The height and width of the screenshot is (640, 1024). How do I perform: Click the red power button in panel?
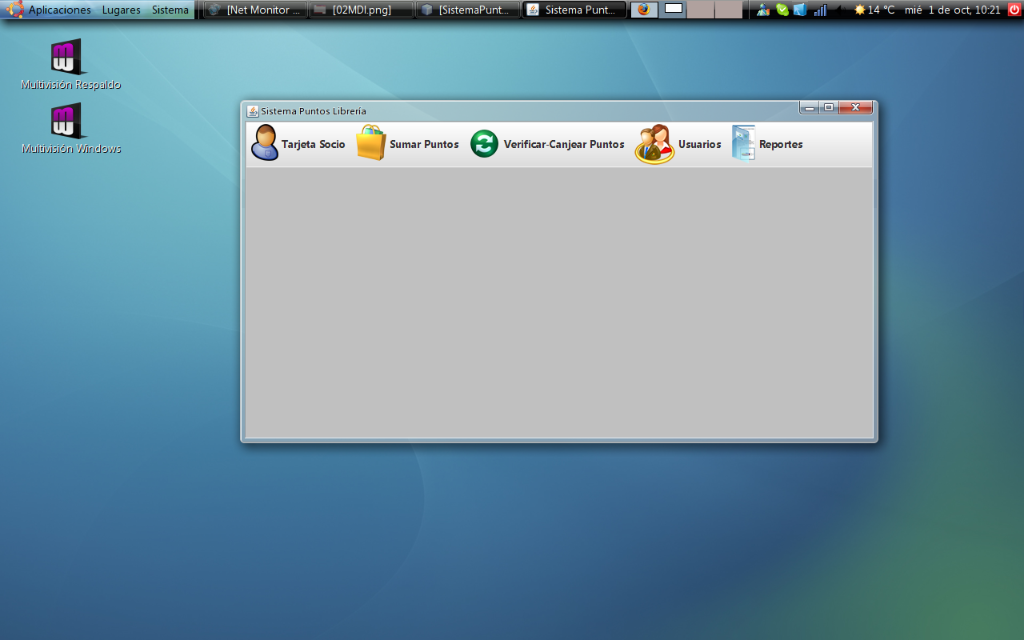click(x=1014, y=9)
